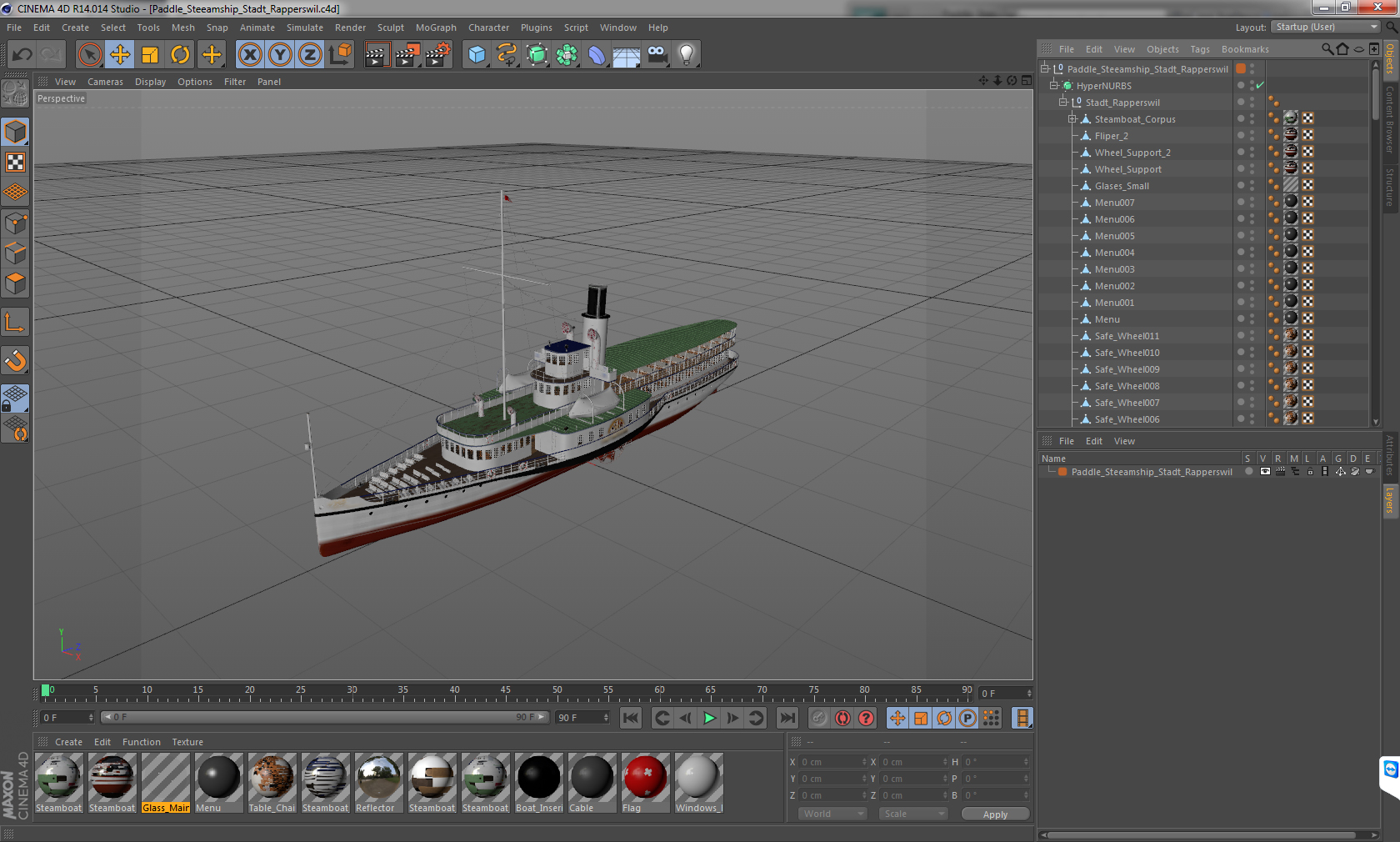The image size is (1400, 842).
Task: Add a Camera object
Action: pos(657,55)
